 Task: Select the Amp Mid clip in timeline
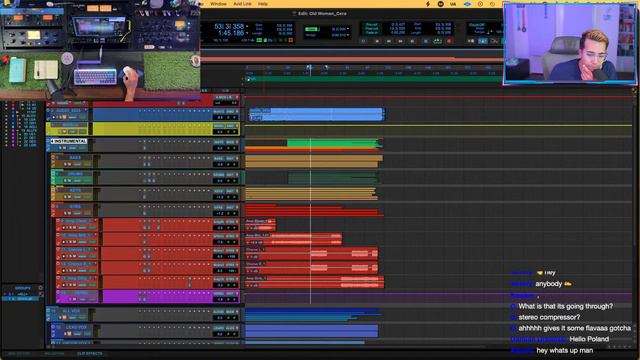[x=293, y=239]
